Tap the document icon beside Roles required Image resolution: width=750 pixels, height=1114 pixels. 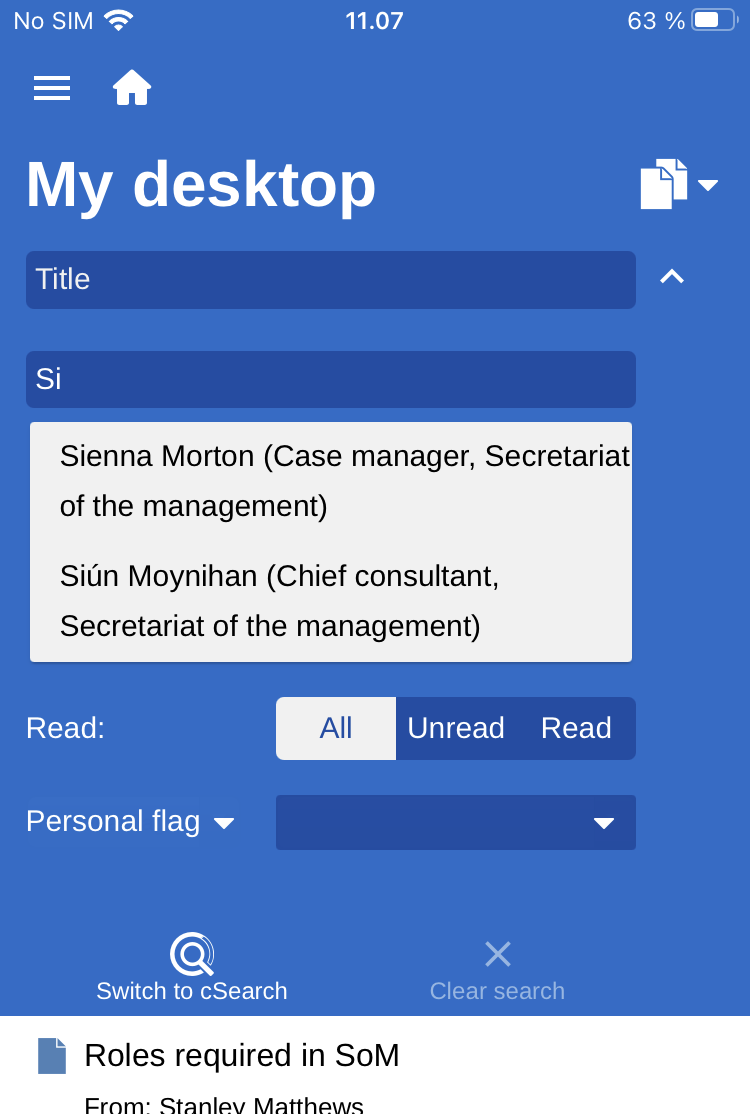point(52,1056)
